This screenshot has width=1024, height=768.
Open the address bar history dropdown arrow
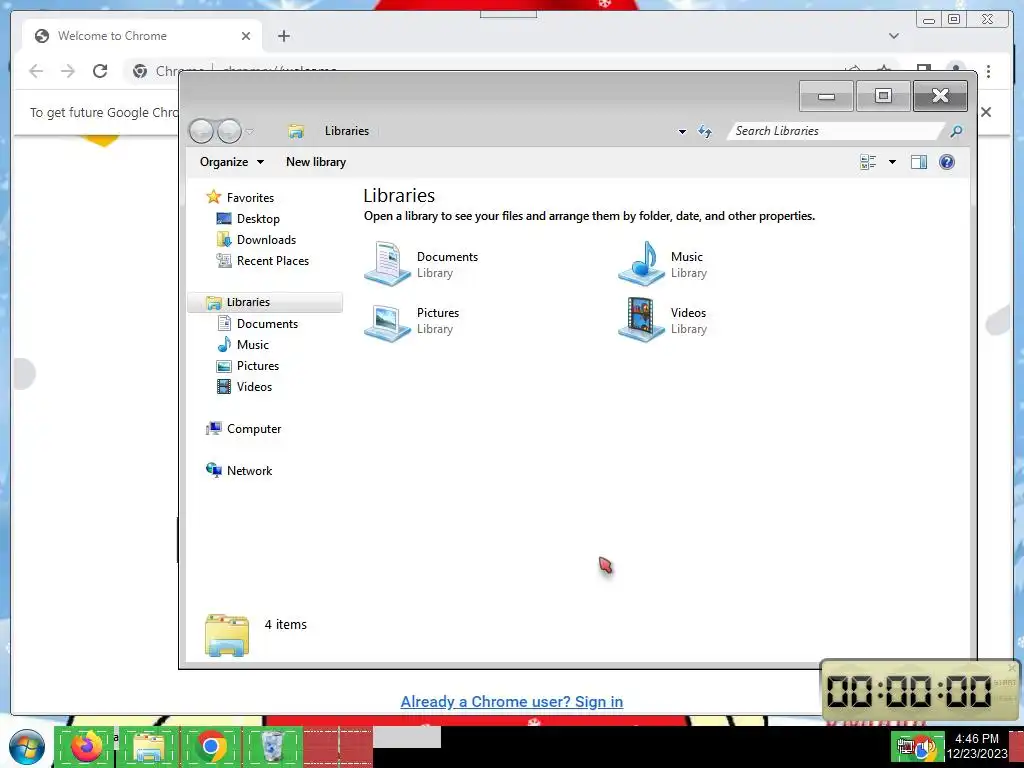pos(682,131)
